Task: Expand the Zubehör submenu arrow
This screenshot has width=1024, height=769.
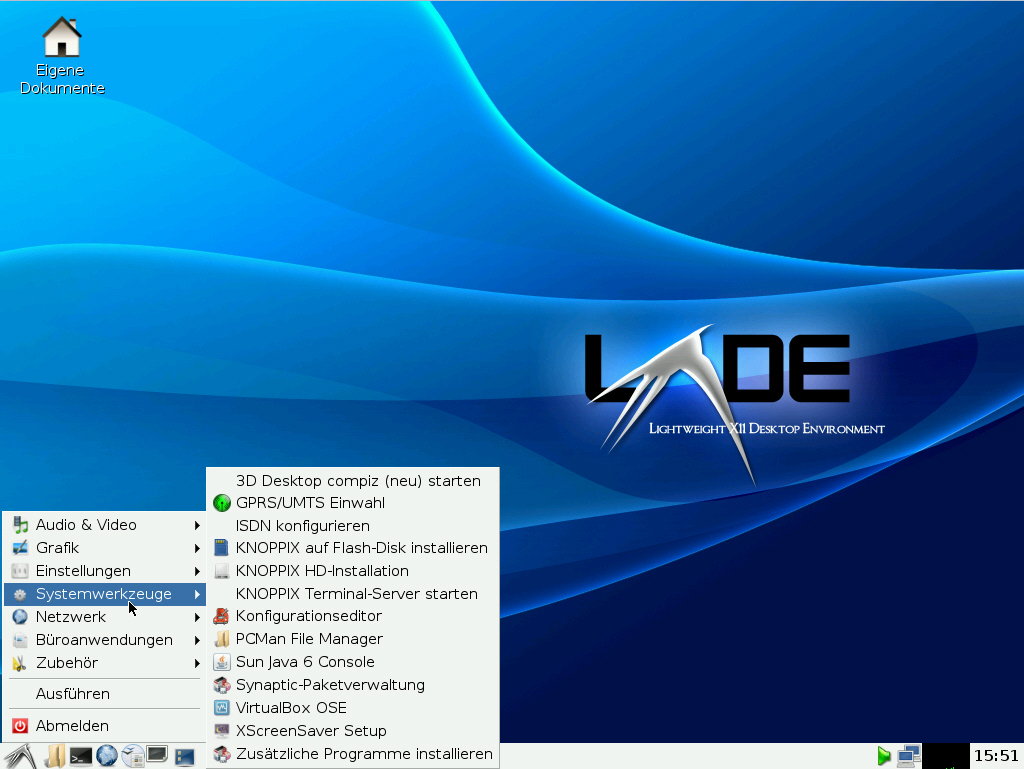Action: [x=197, y=663]
